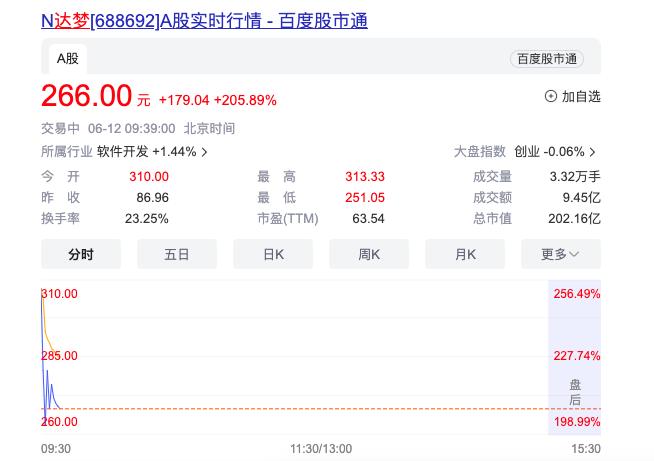This screenshot has height=461, width=654.
Task: Switch to 分时 chart tab
Action: click(81, 254)
